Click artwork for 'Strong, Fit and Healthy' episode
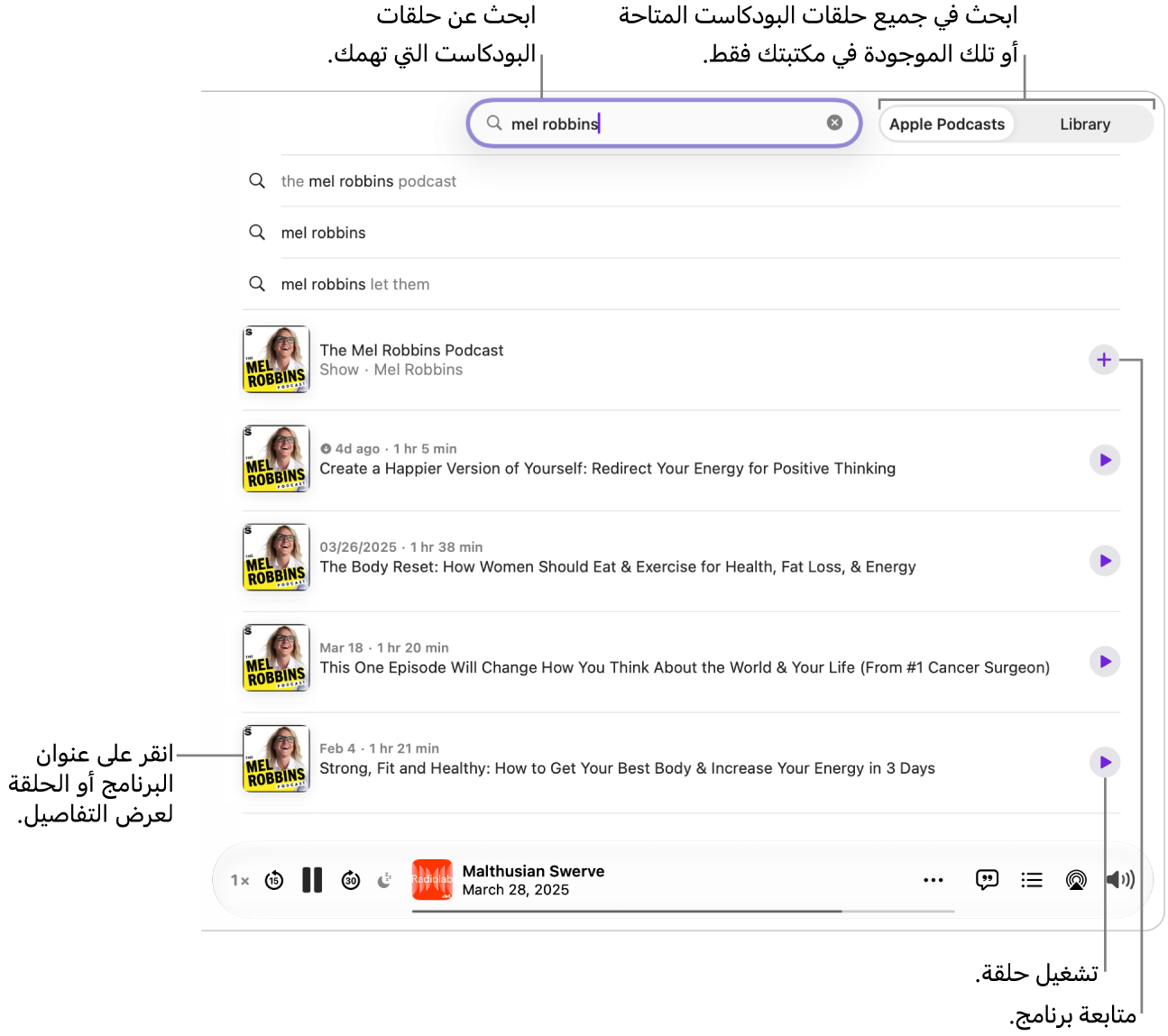The width and height of the screenshot is (1168, 1036). 276,759
